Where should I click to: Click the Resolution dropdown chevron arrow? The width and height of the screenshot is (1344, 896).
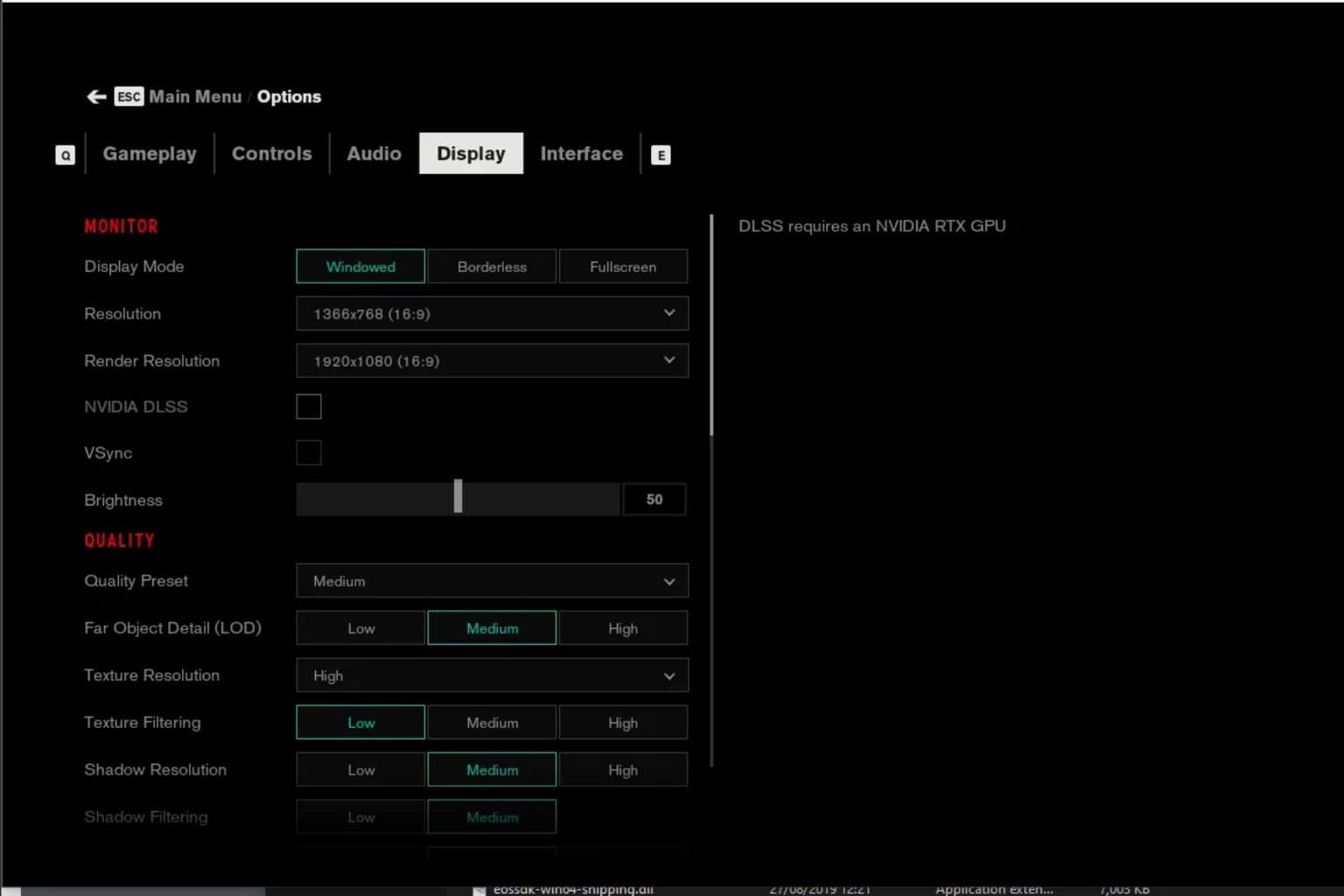click(x=669, y=313)
